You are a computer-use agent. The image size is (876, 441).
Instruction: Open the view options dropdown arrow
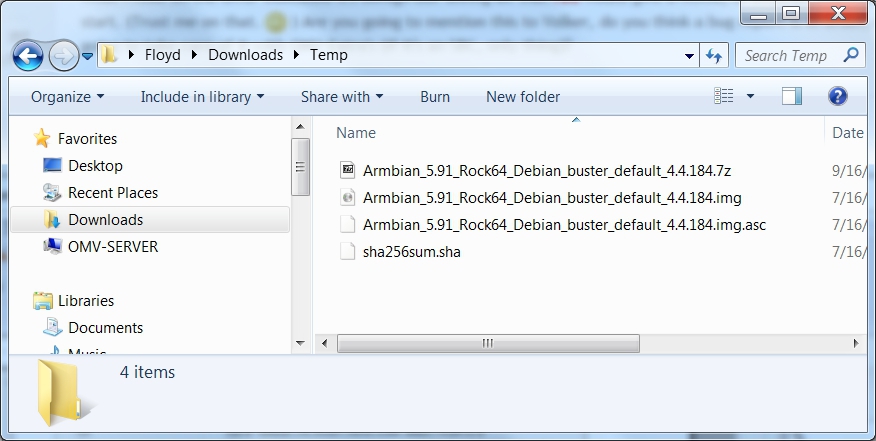(x=752, y=97)
